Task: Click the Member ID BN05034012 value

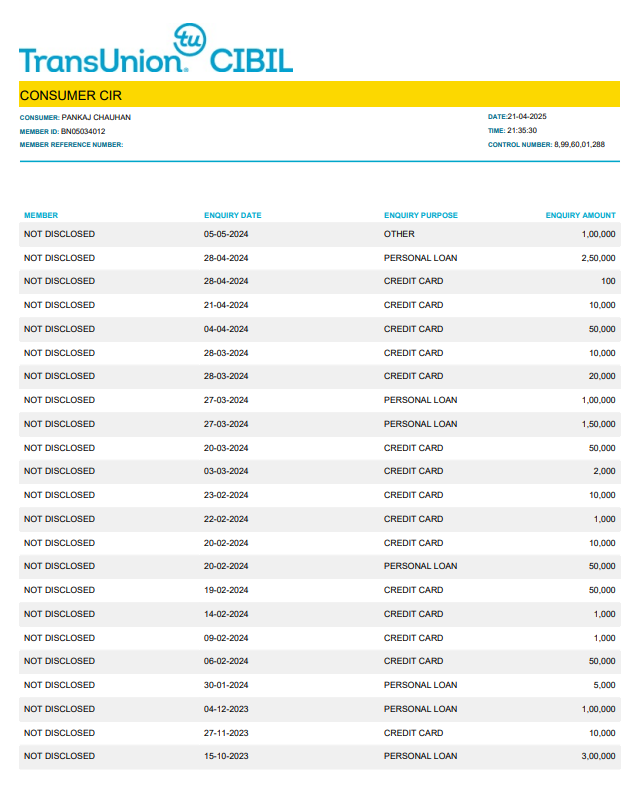Action: 83,131
